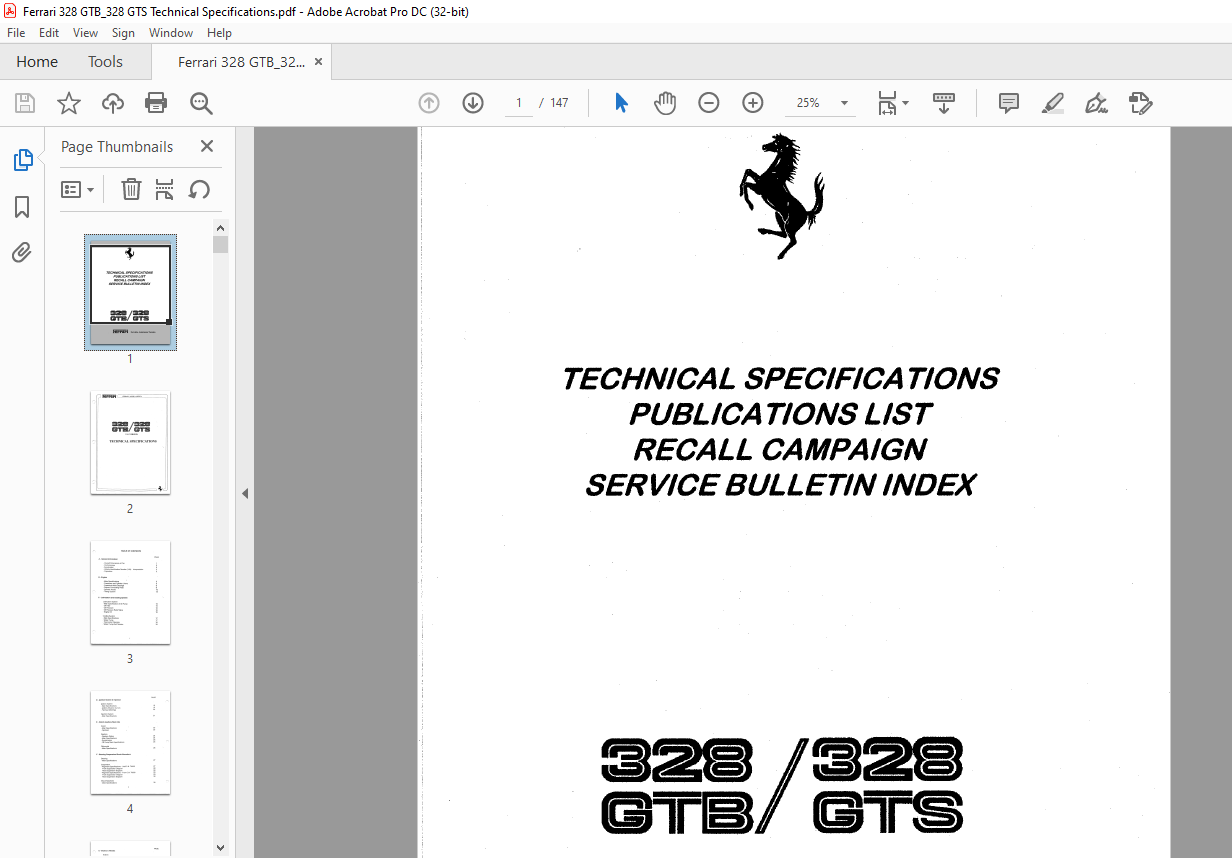Image resolution: width=1232 pixels, height=858 pixels.
Task: Click thumbnails scrollbar up arrow
Action: point(220,227)
